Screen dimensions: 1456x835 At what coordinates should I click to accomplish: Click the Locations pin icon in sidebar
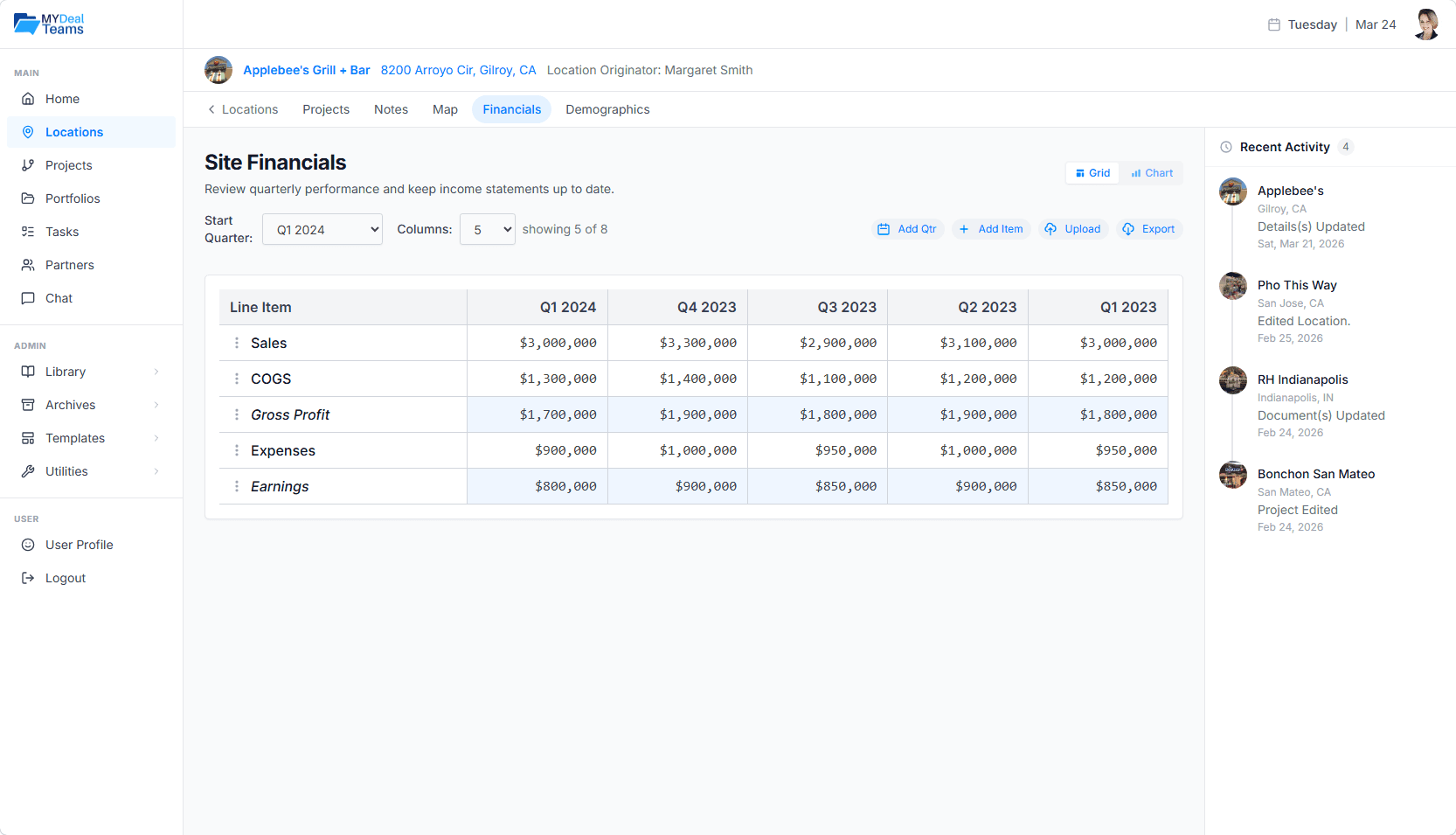click(x=28, y=132)
